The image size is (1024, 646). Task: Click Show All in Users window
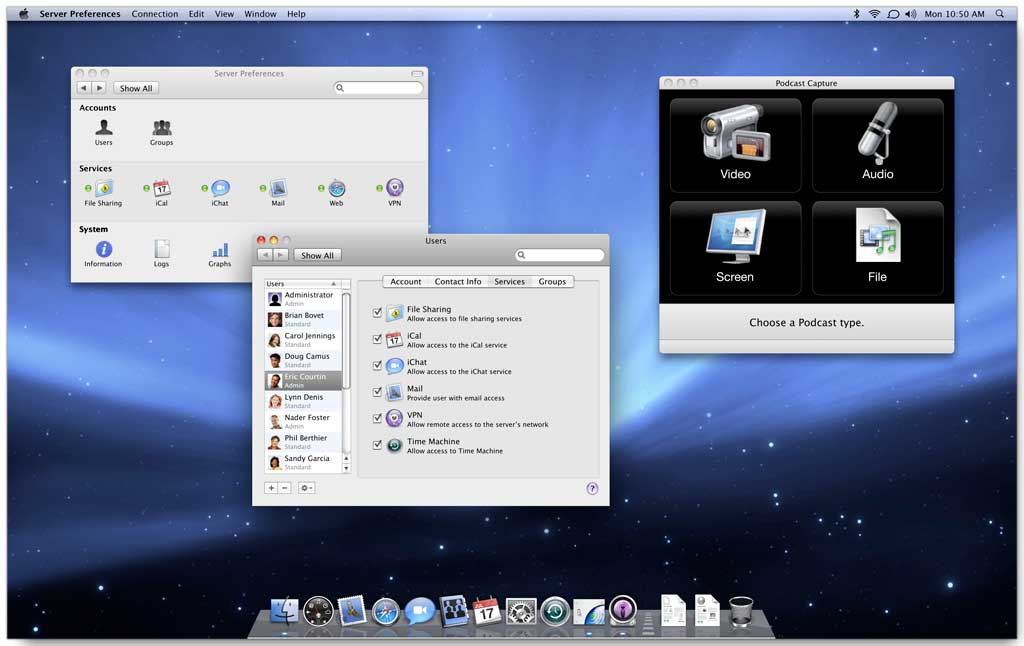pos(318,255)
